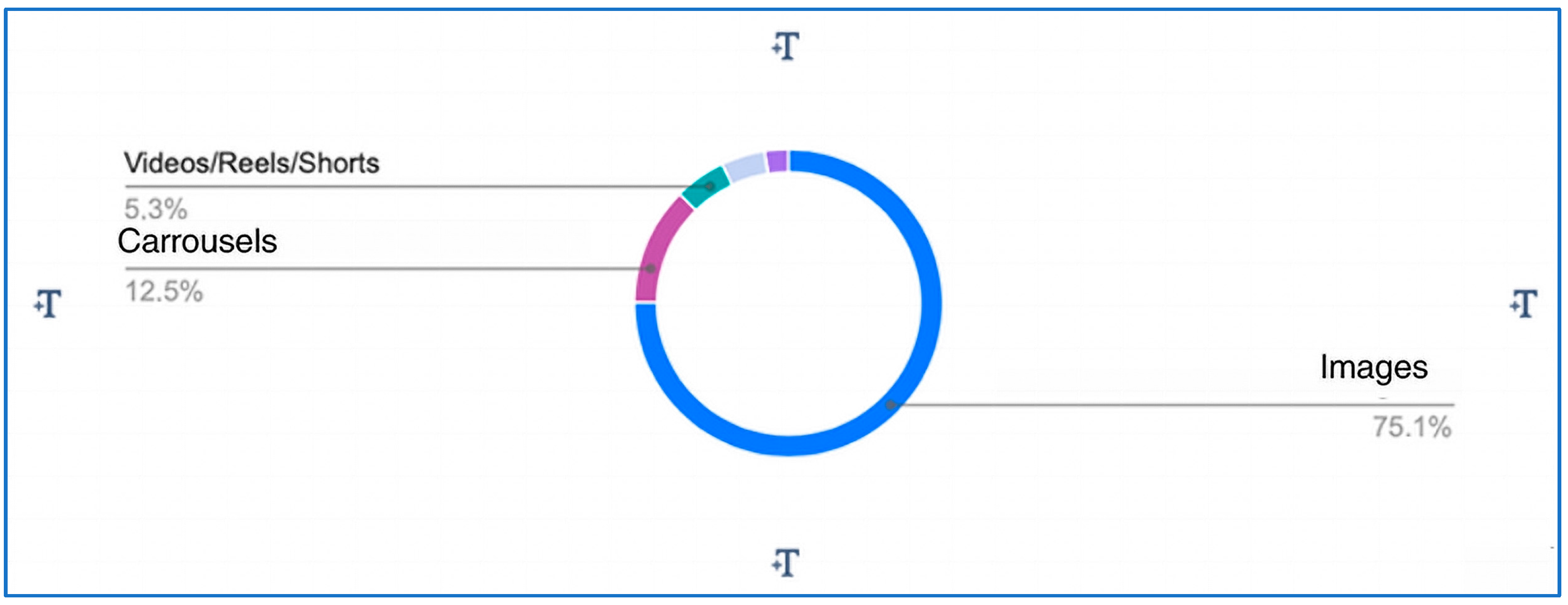Click the Carrousels label text
The image size is (1568, 605).
click(197, 241)
